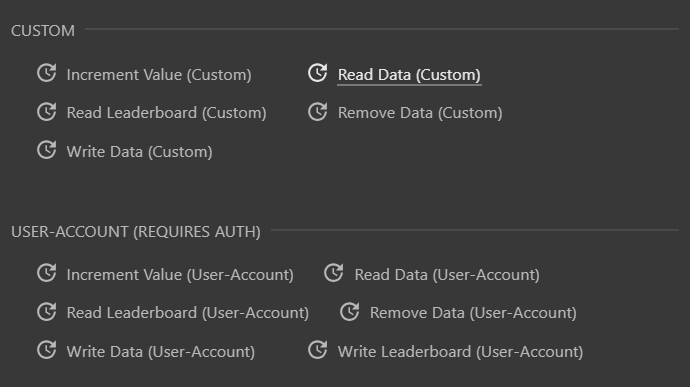Open Write Data (User-Account) text link
This screenshot has height=387, width=690.
pyautogui.click(x=161, y=352)
